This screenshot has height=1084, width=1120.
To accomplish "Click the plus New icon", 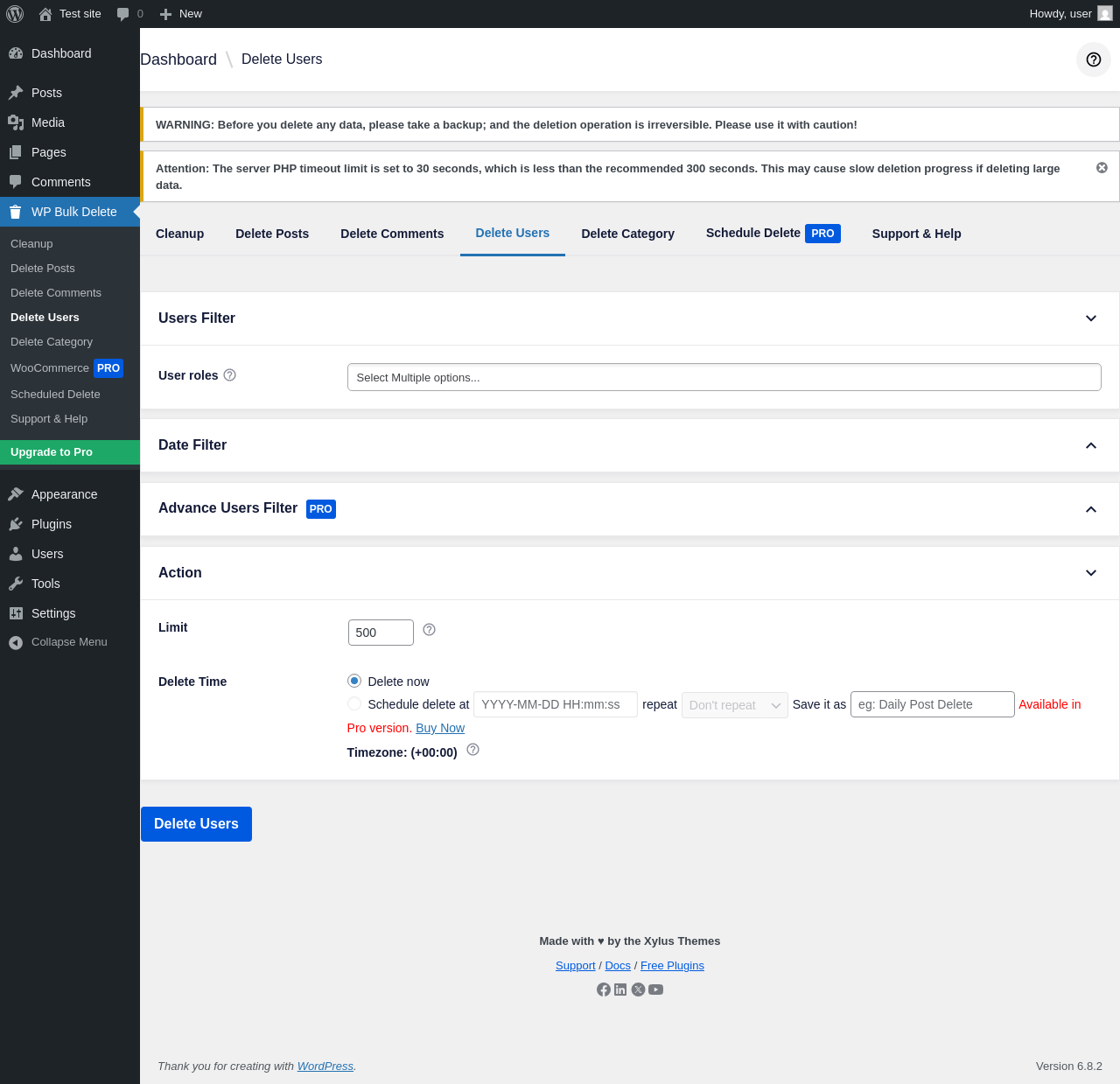I will point(165,14).
